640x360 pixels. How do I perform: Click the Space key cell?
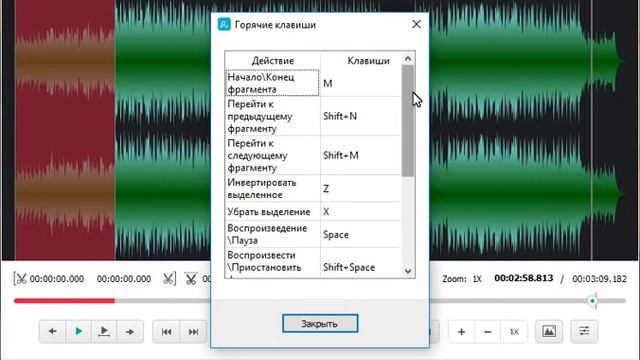pyautogui.click(x=361, y=234)
